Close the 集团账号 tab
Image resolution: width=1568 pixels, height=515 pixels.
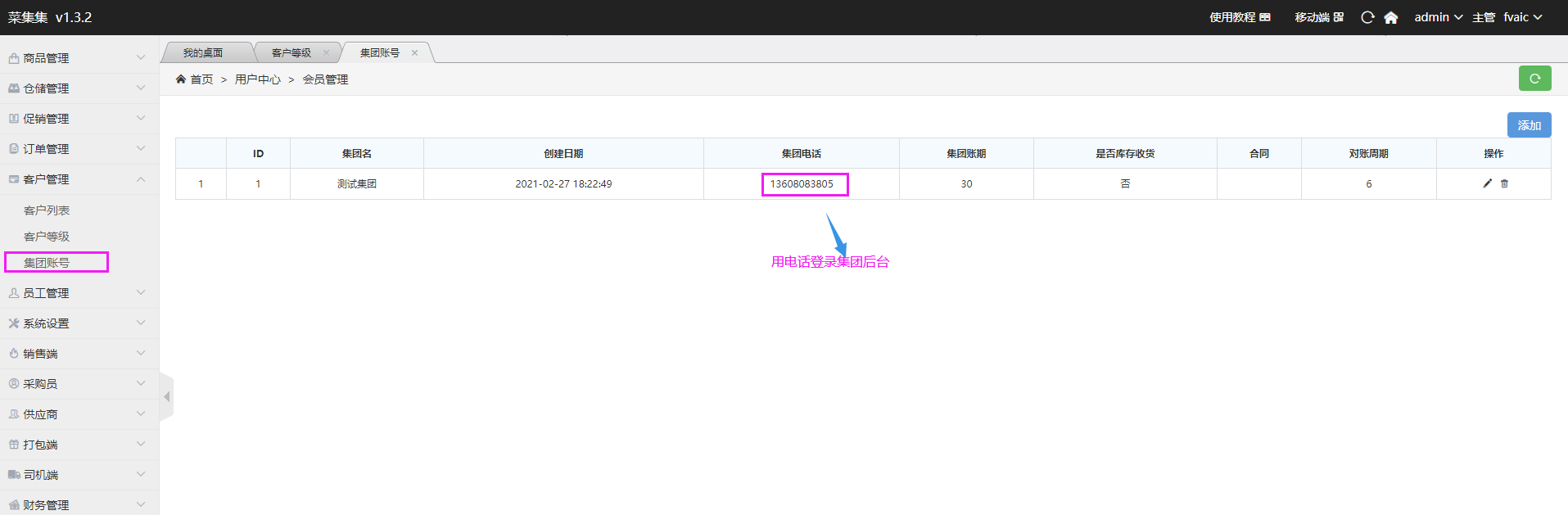click(x=414, y=53)
